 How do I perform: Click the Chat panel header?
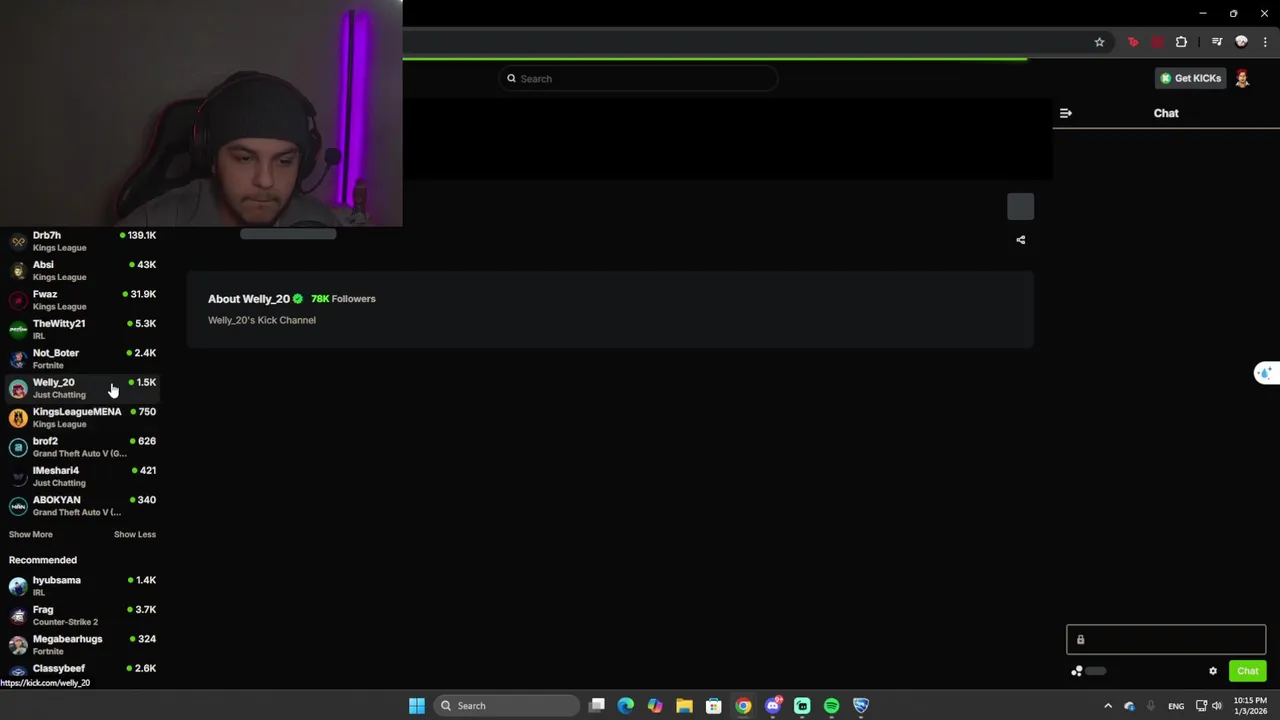click(1166, 113)
